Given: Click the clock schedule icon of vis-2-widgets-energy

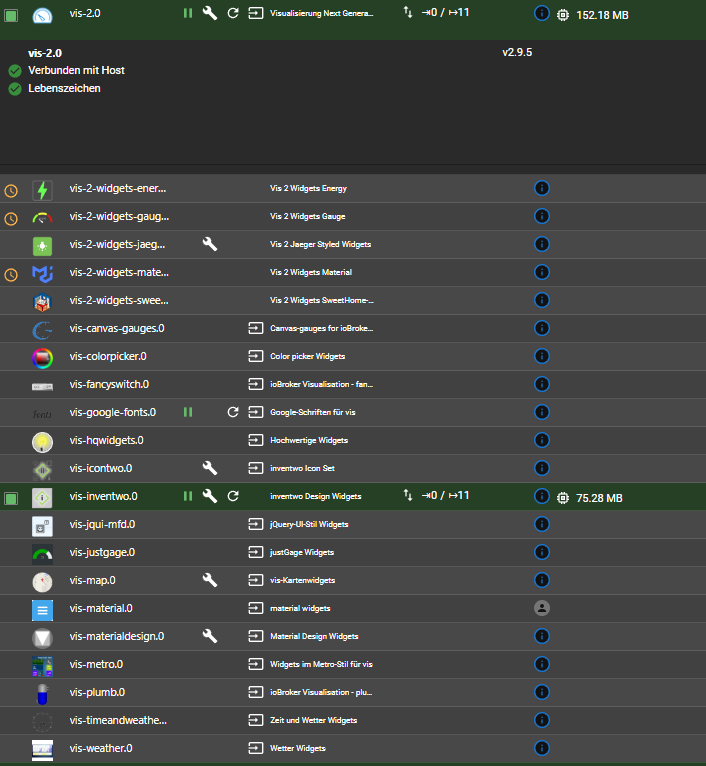Looking at the screenshot, I should click(11, 191).
